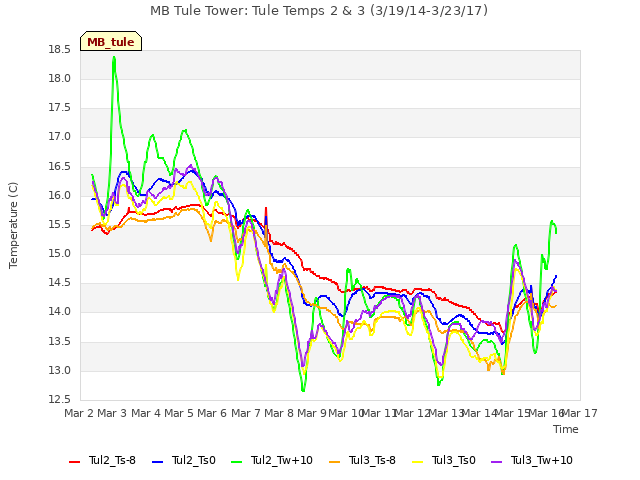The width and height of the screenshot is (640, 480).
Task: Click the orange Tul3_Ts-8 legend swatch
Action: 335,462
